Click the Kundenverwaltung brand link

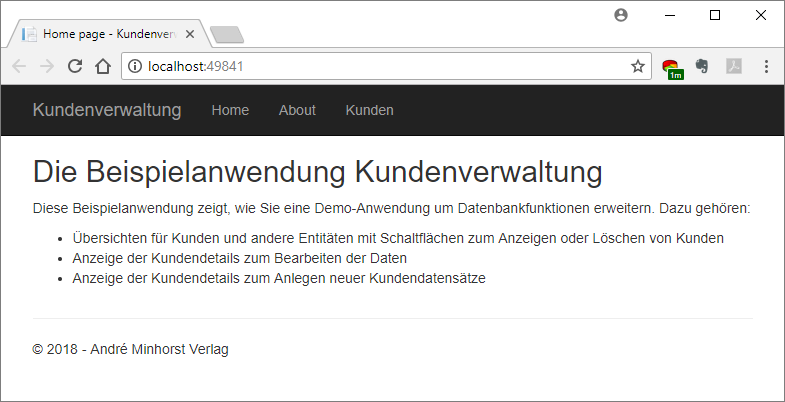coord(107,110)
